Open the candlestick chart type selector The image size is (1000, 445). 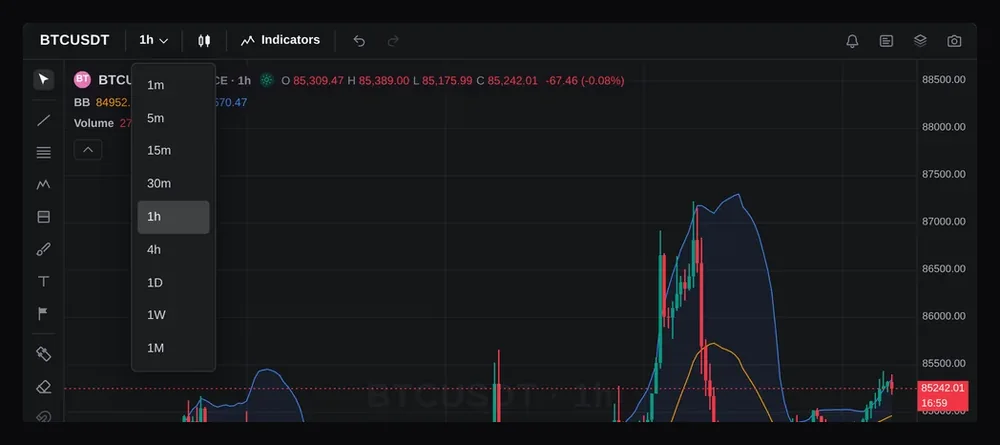[x=204, y=41]
